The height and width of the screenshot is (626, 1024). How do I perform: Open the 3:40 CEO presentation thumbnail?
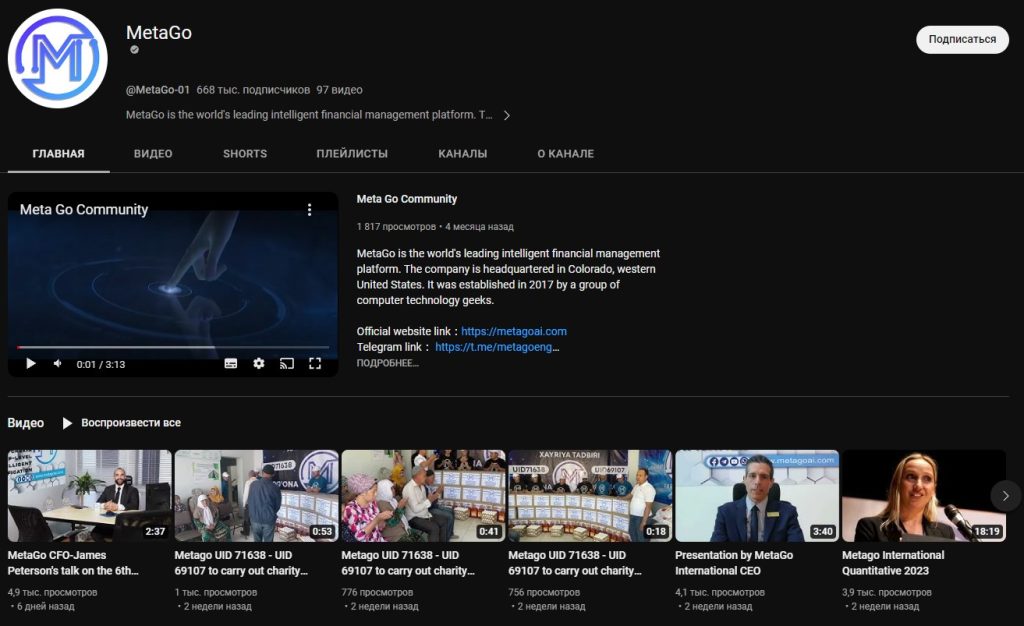point(757,495)
